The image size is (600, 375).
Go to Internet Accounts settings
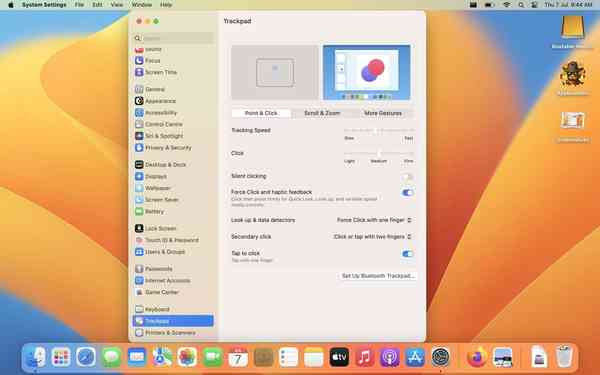point(173,280)
